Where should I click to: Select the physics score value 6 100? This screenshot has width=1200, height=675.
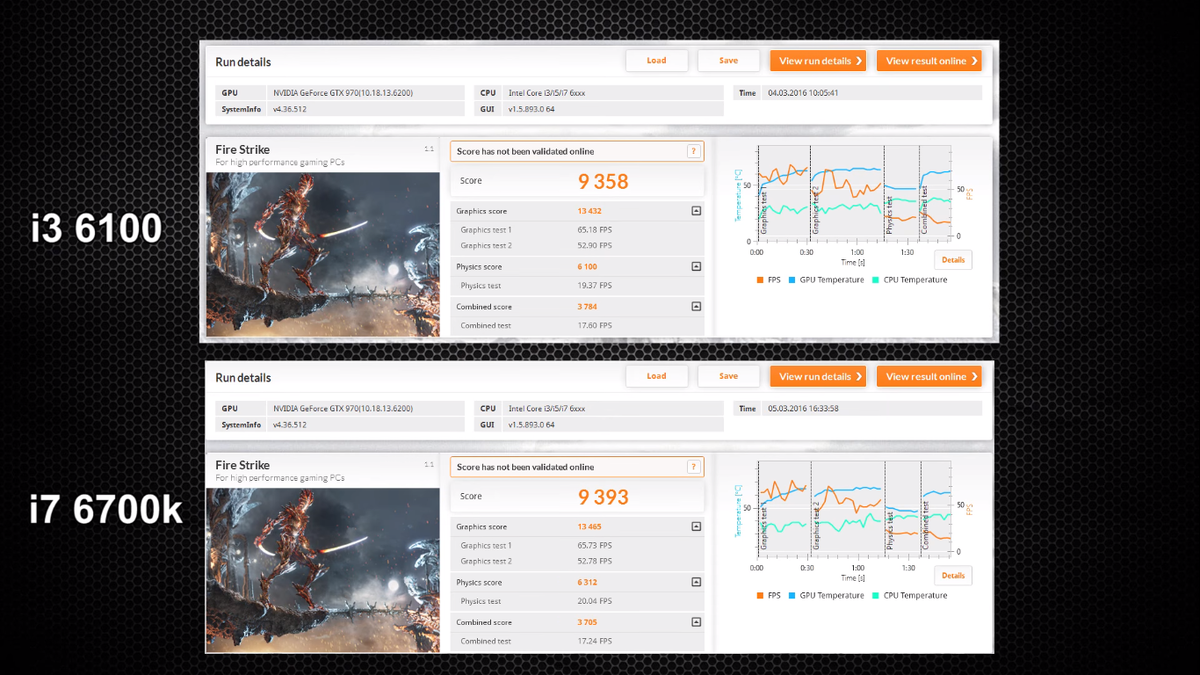pyautogui.click(x=589, y=267)
